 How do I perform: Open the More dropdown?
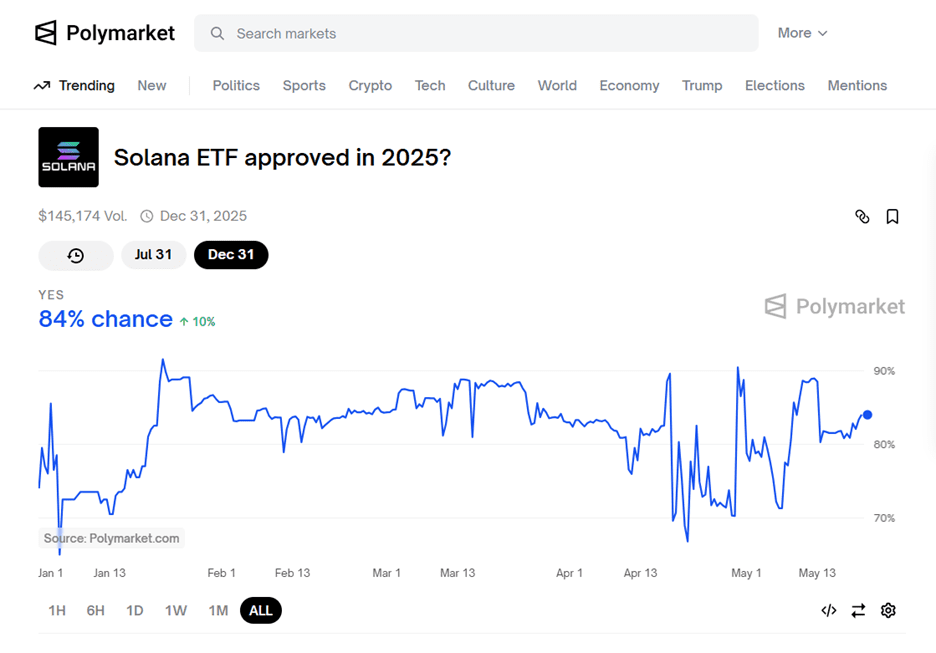click(802, 32)
